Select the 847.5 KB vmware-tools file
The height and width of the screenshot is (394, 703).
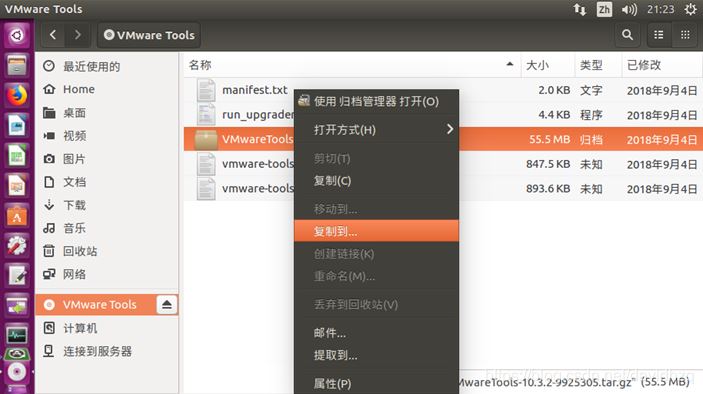coord(443,164)
